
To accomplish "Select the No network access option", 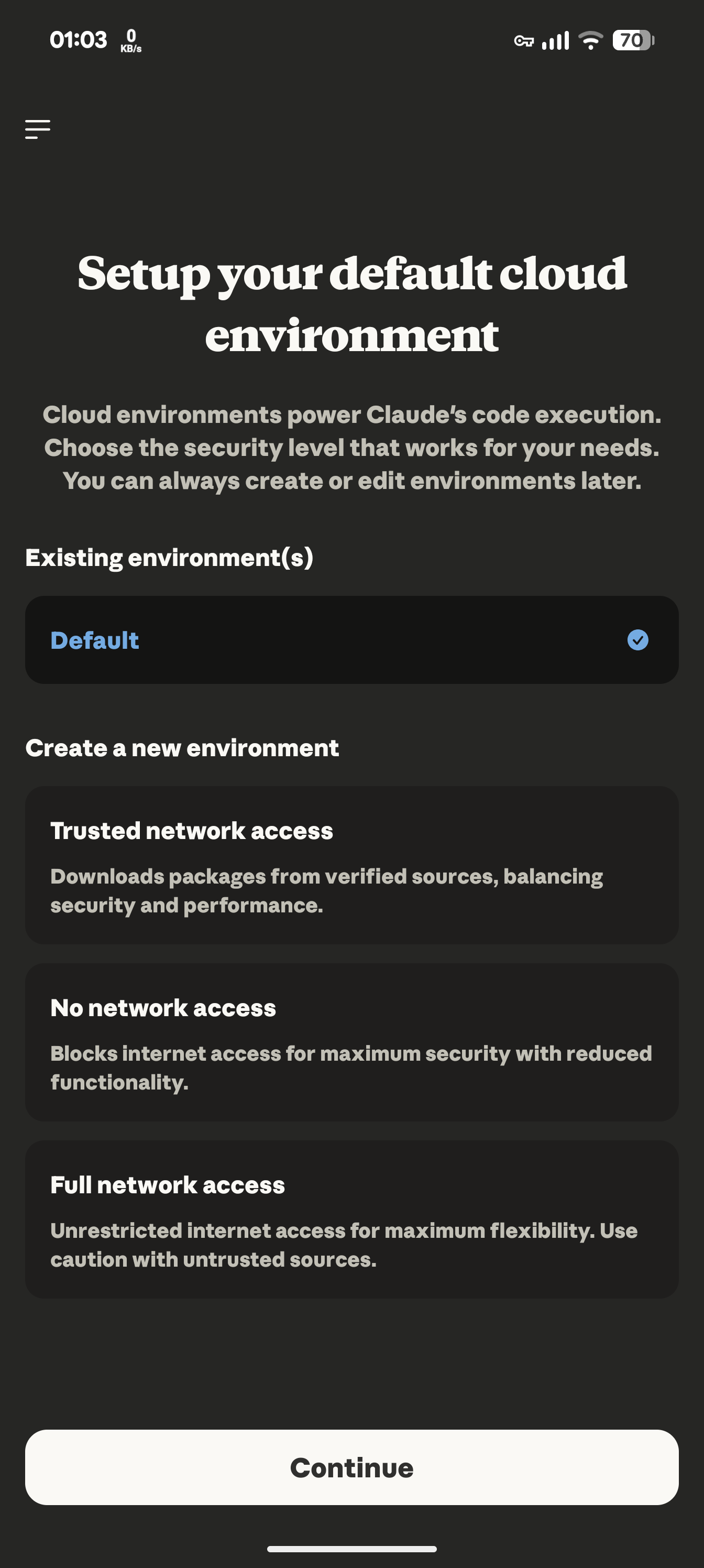I will pyautogui.click(x=351, y=1042).
